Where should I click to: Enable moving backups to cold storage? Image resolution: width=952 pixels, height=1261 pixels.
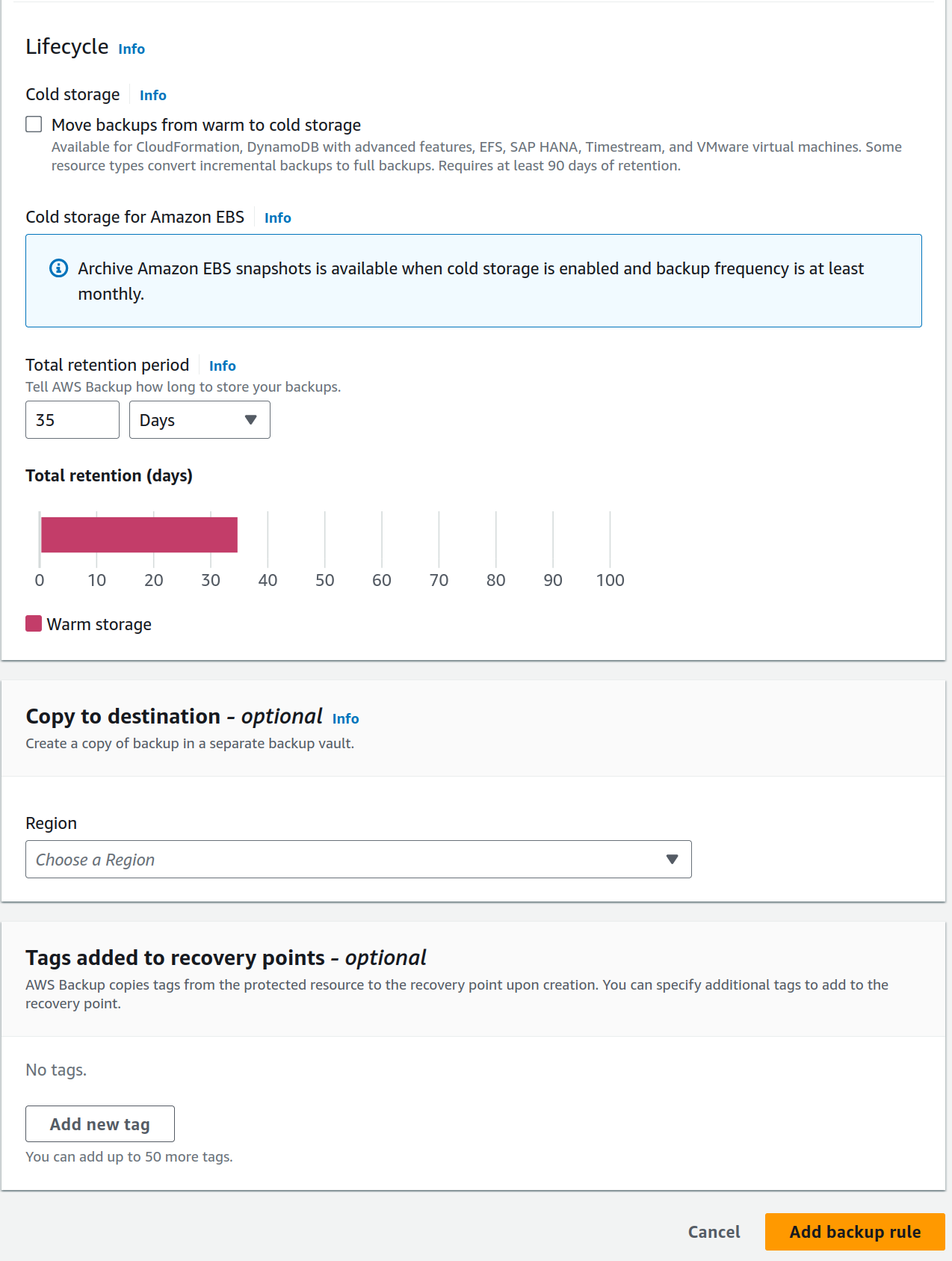click(34, 124)
